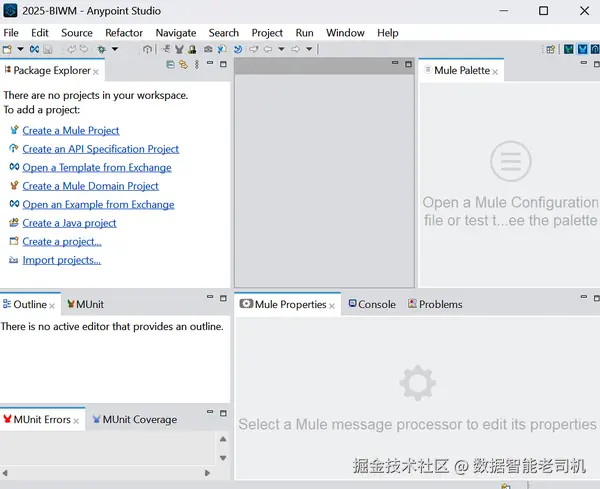The width and height of the screenshot is (600, 489).
Task: Click the Undo toolbar arrow
Action: 72,49
